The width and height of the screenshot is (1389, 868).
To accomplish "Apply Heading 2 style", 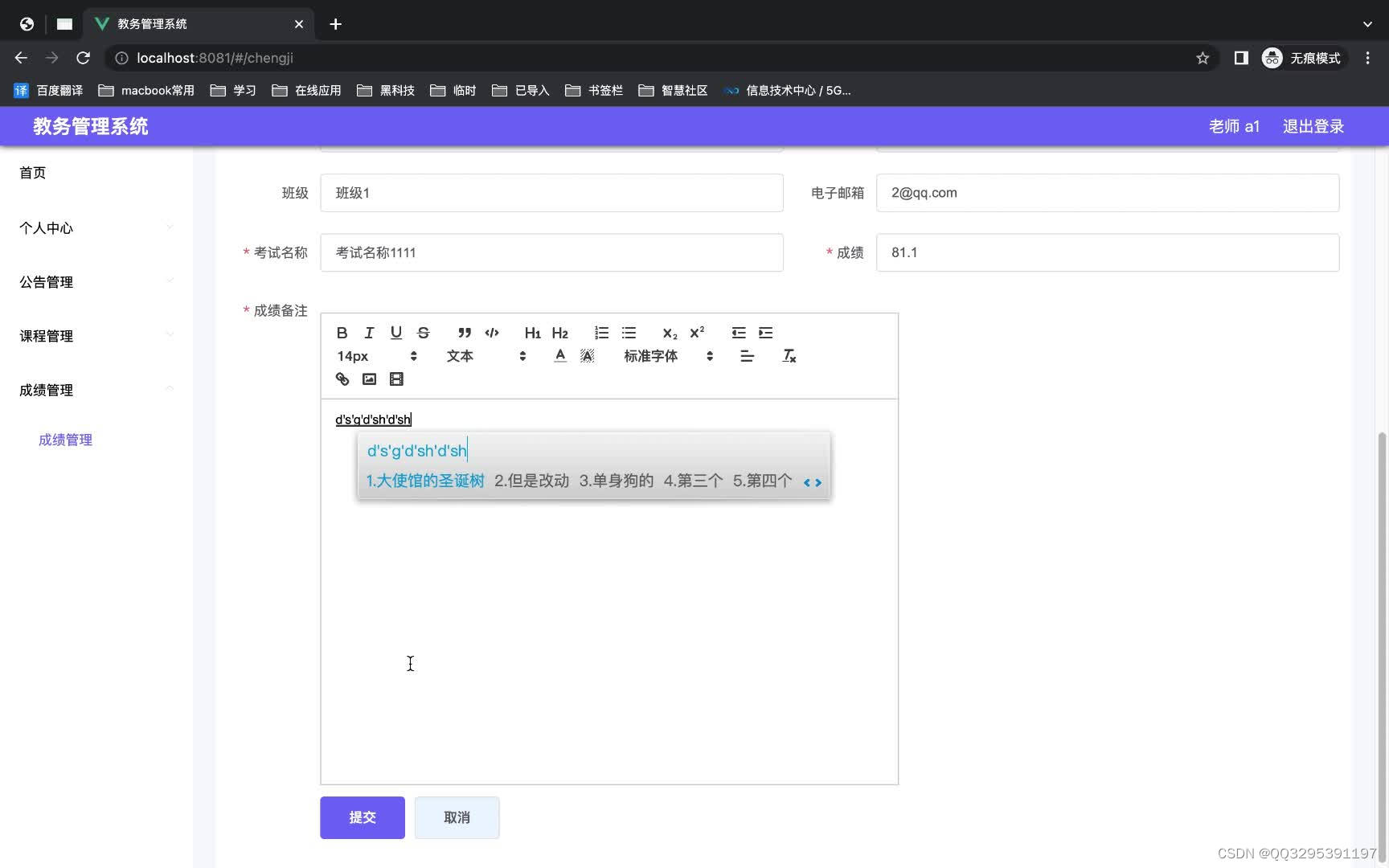I will tap(560, 333).
